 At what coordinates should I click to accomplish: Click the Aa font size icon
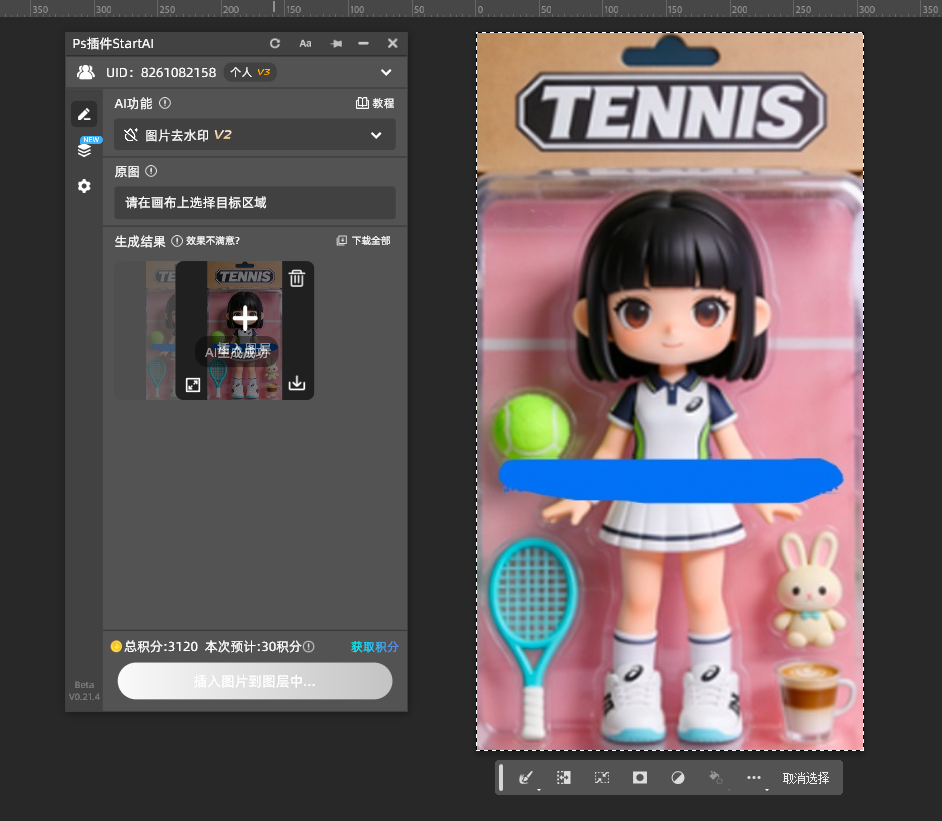click(305, 44)
